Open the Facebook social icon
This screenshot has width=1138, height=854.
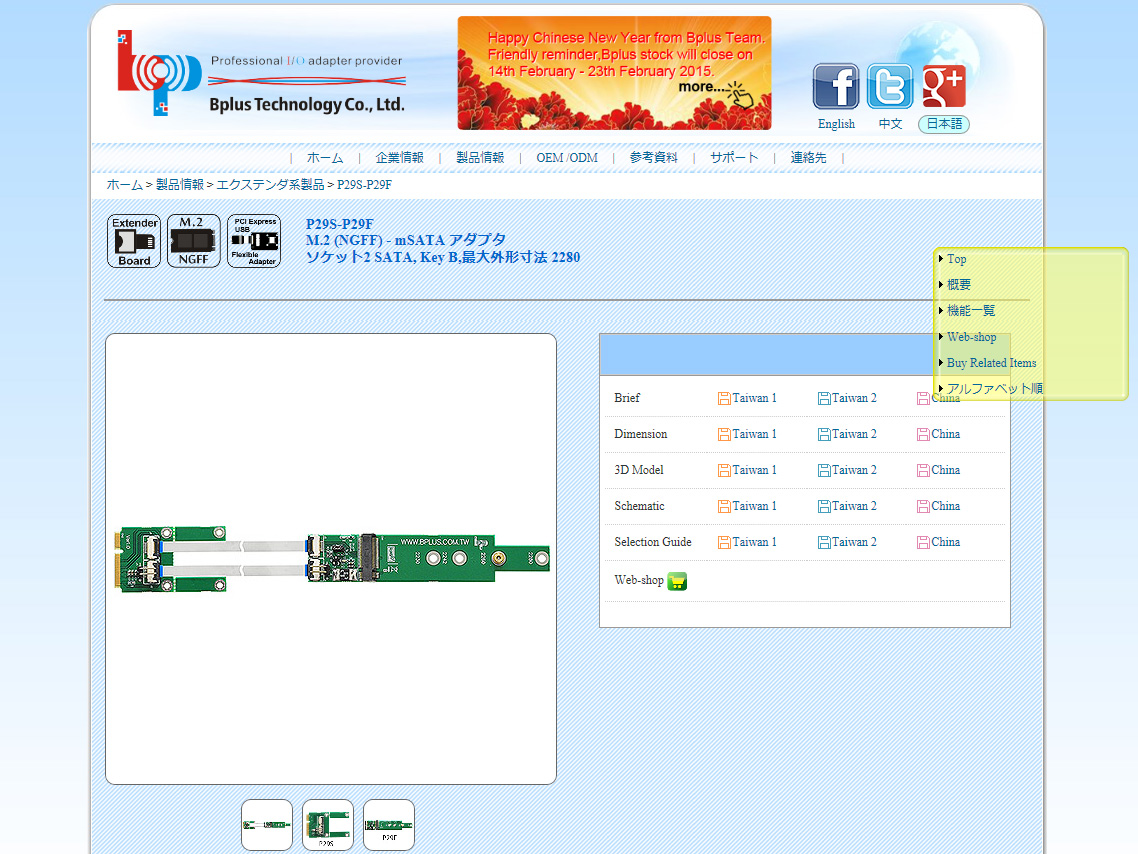(x=835, y=86)
